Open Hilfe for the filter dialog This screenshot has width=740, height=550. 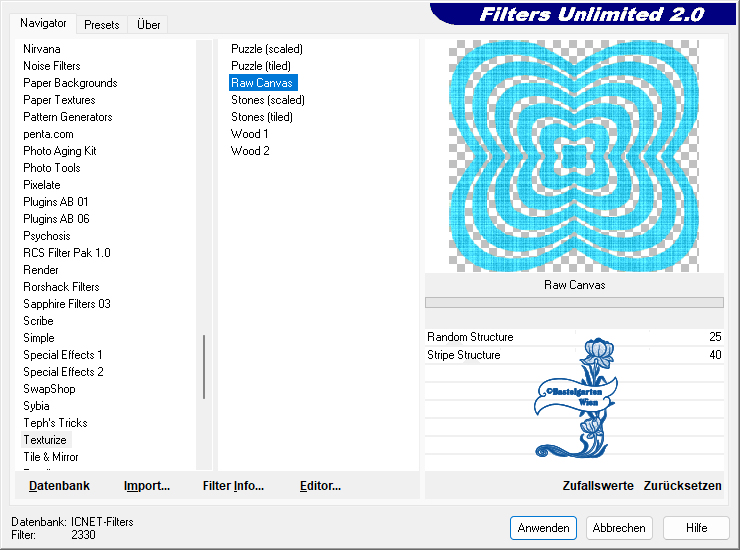pyautogui.click(x=697, y=528)
